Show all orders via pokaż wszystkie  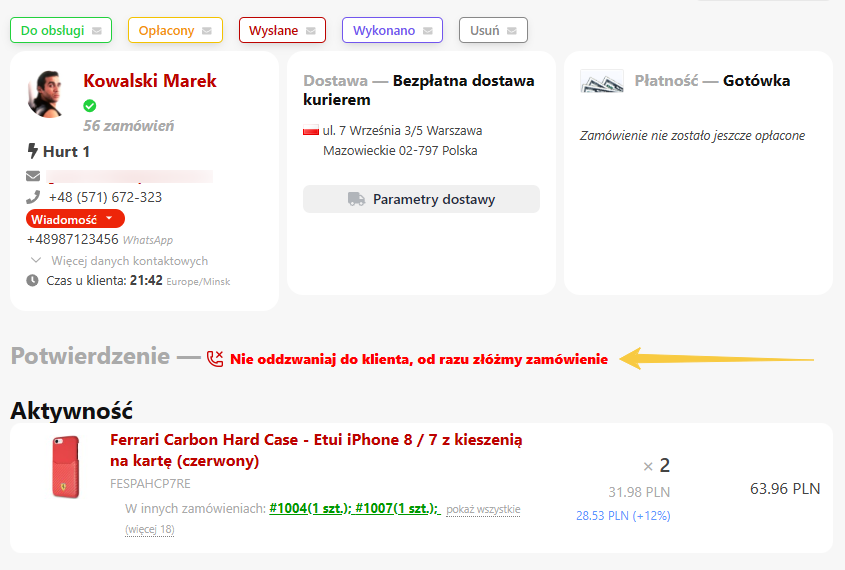[483, 509]
